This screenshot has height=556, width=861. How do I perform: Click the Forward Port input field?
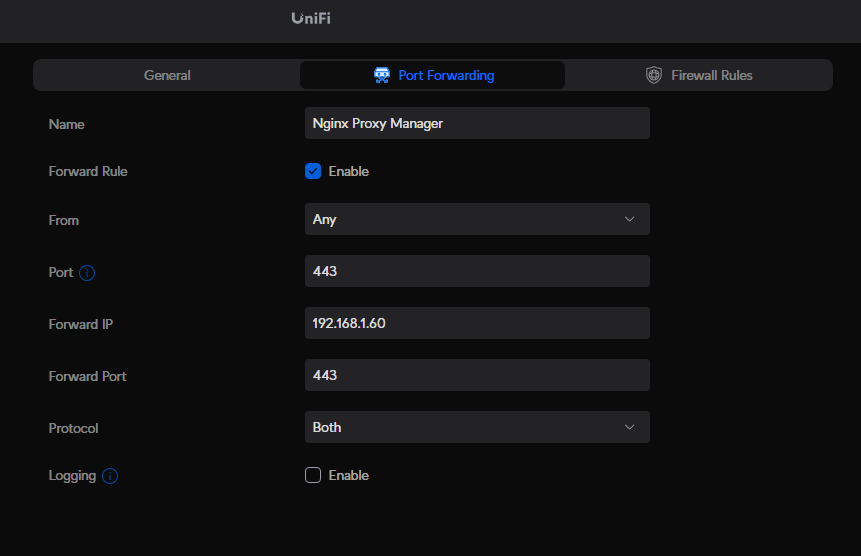477,375
